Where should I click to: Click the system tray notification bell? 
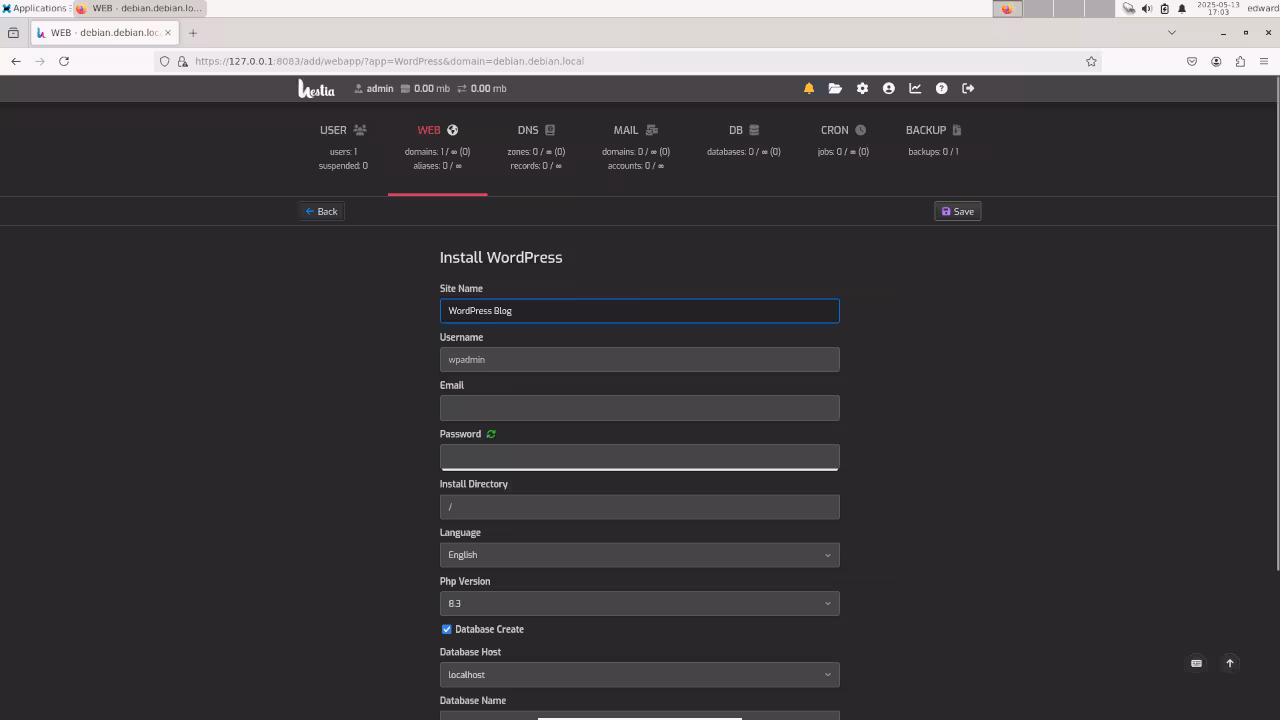tap(1182, 8)
